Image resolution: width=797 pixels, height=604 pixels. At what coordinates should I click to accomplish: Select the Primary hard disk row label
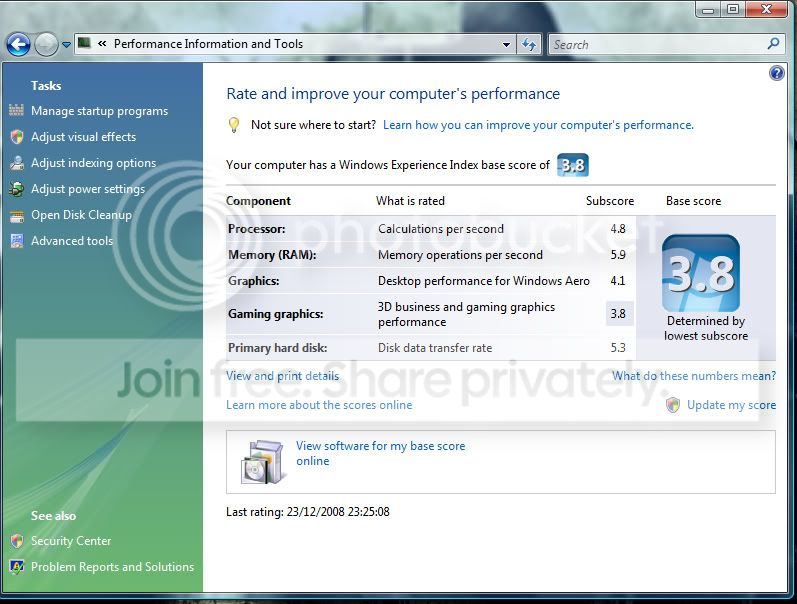coord(278,348)
